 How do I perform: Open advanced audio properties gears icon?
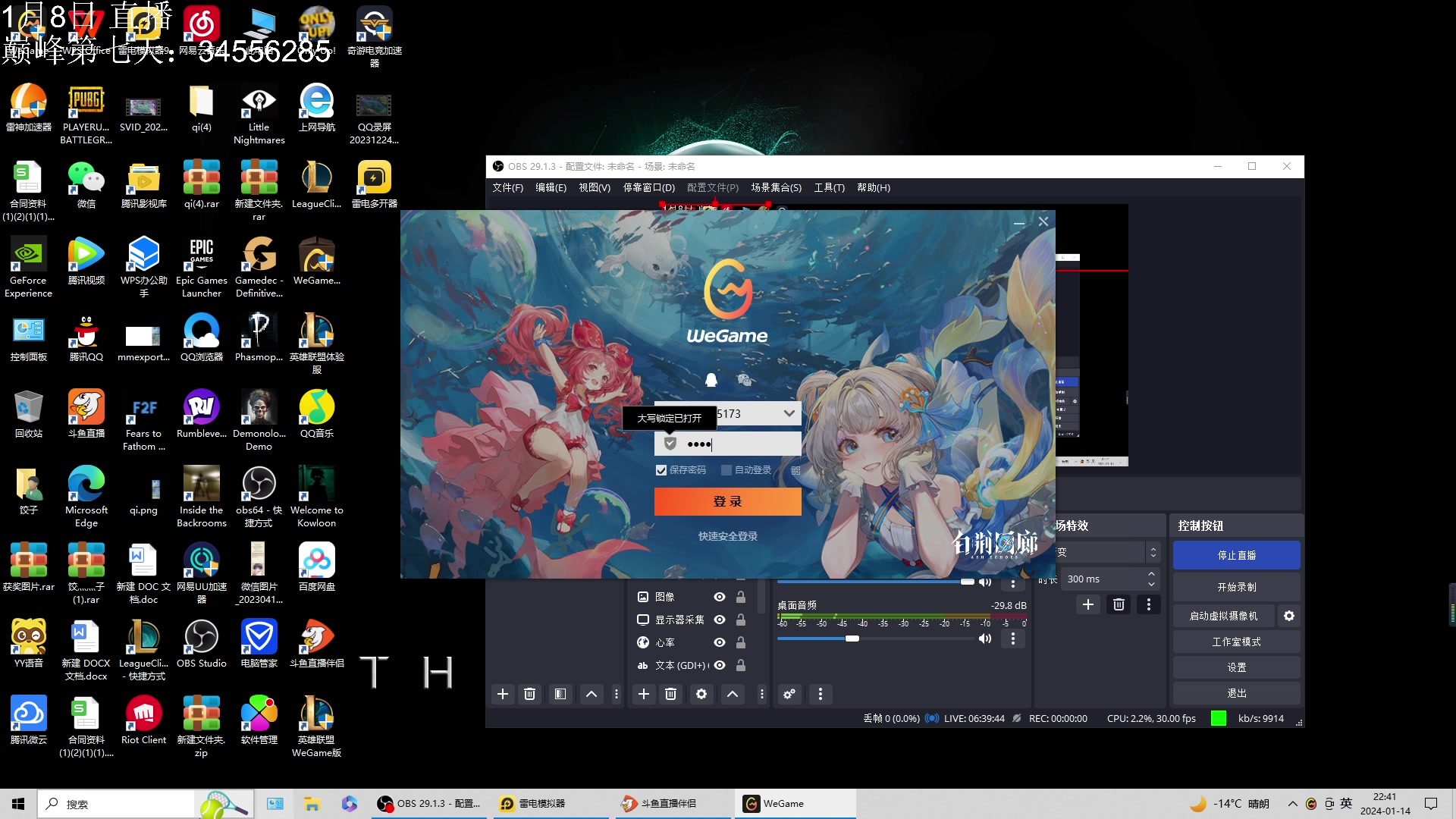click(x=789, y=694)
